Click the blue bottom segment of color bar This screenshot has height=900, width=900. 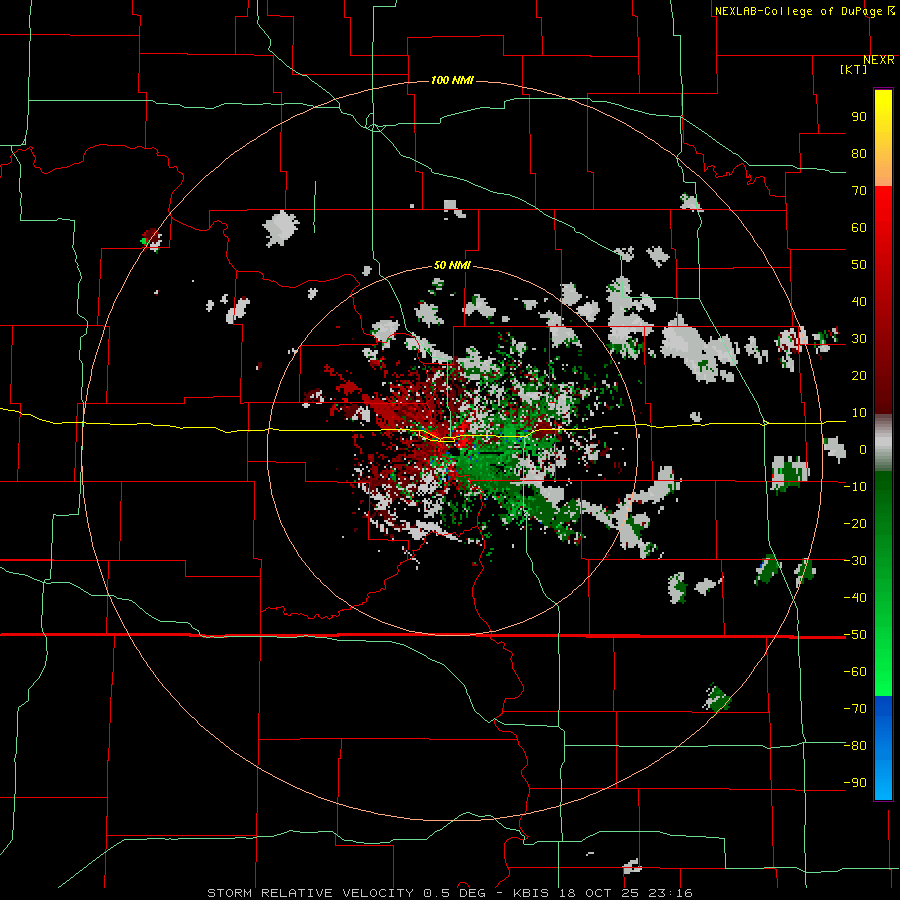click(x=883, y=748)
